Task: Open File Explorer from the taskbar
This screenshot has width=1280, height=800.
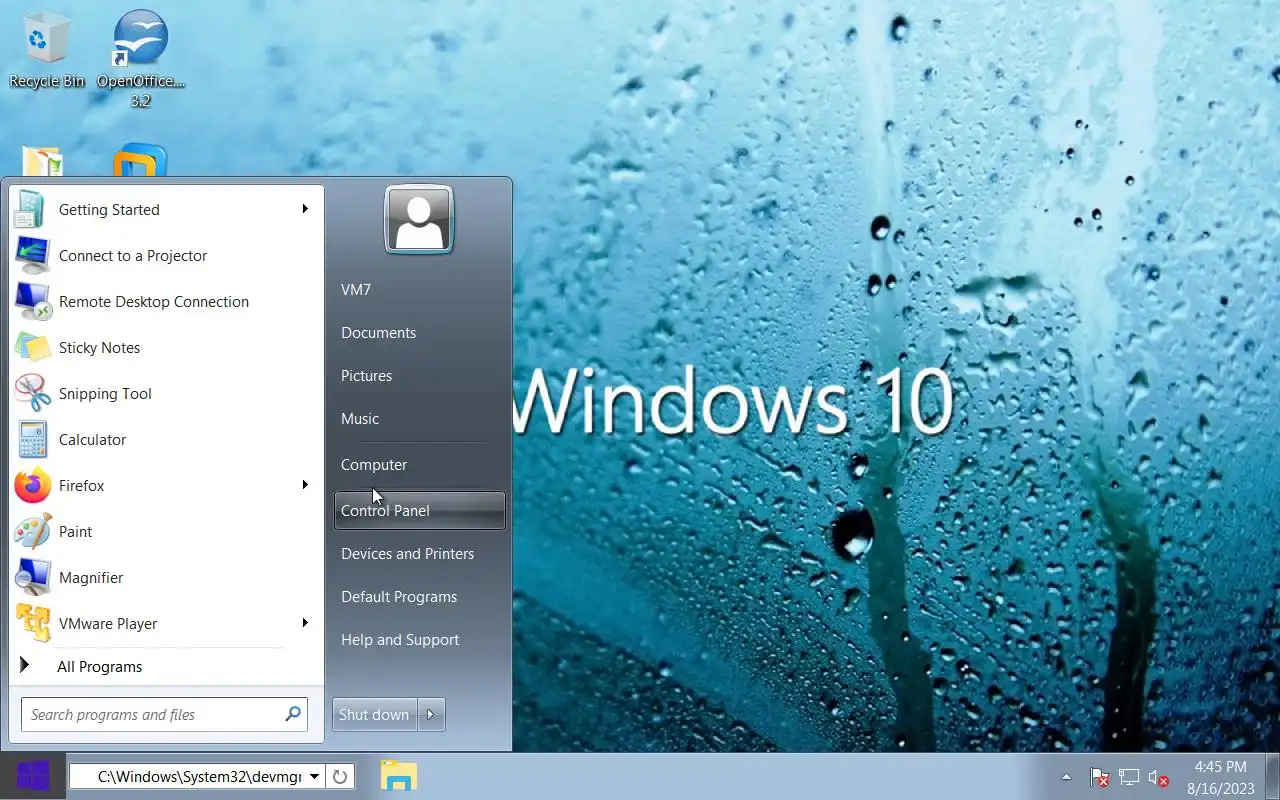Action: pos(399,776)
